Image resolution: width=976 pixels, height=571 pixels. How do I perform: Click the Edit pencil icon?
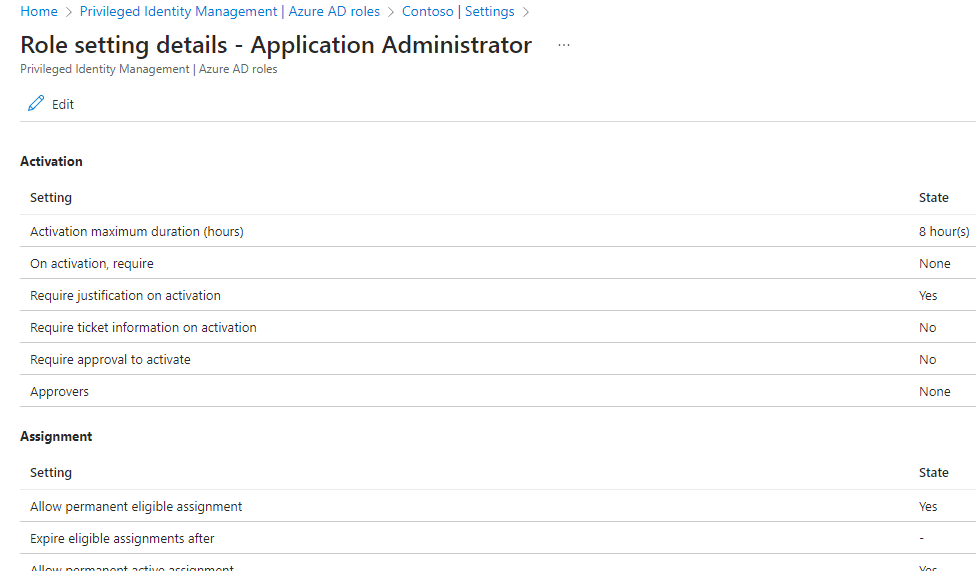tap(36, 103)
